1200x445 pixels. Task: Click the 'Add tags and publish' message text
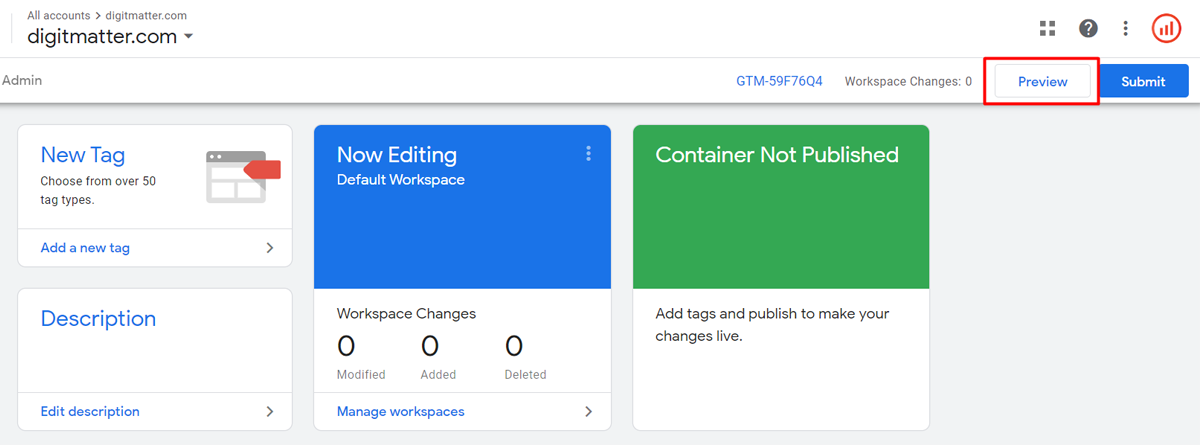click(x=772, y=325)
